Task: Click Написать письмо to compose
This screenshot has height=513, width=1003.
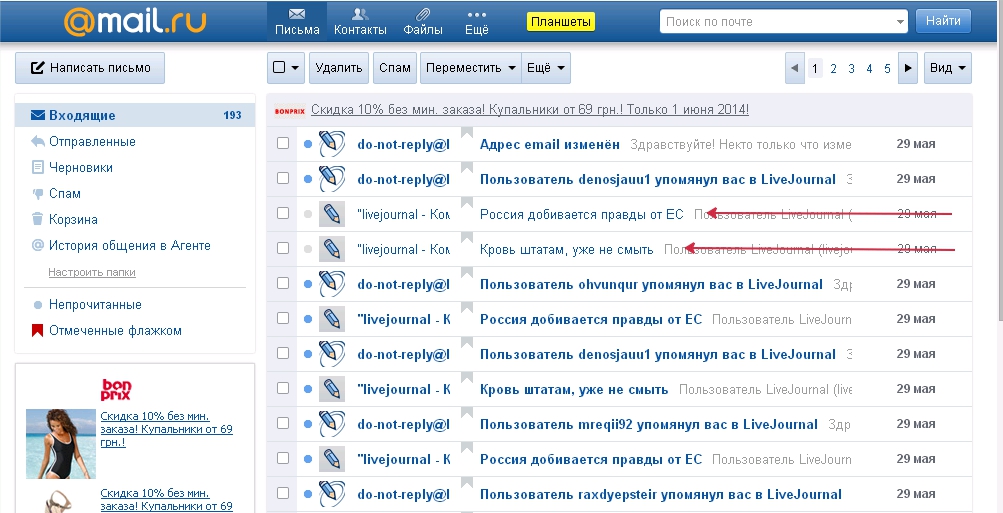Action: point(90,68)
